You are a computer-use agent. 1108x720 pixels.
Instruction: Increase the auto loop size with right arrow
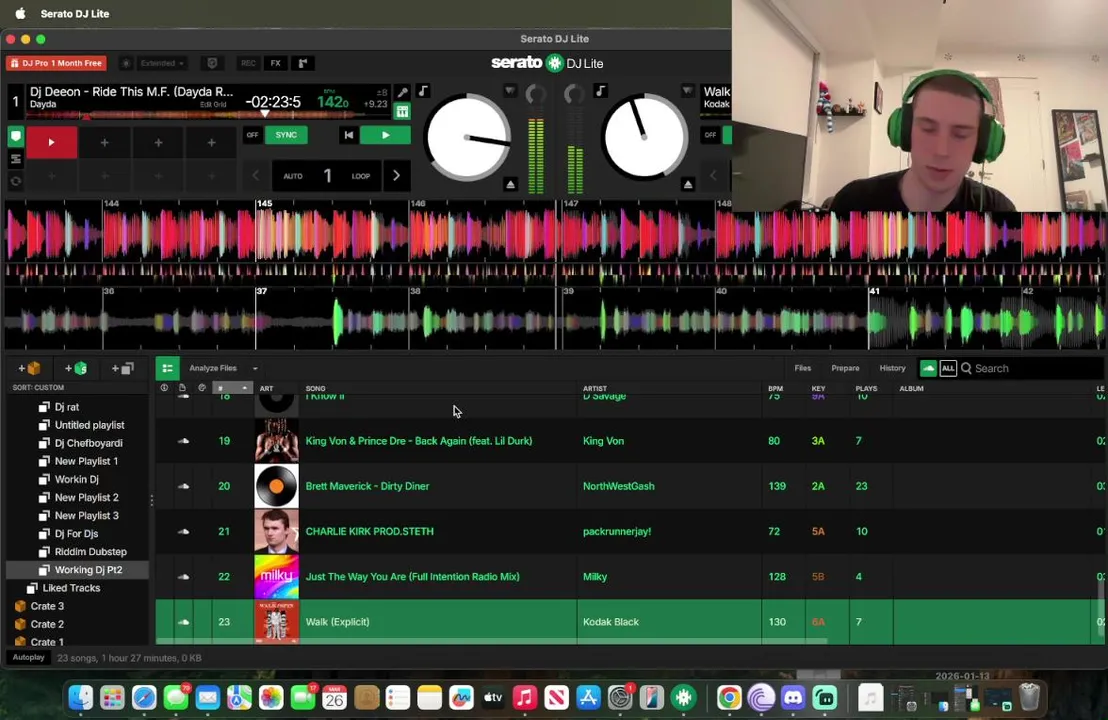coord(396,176)
